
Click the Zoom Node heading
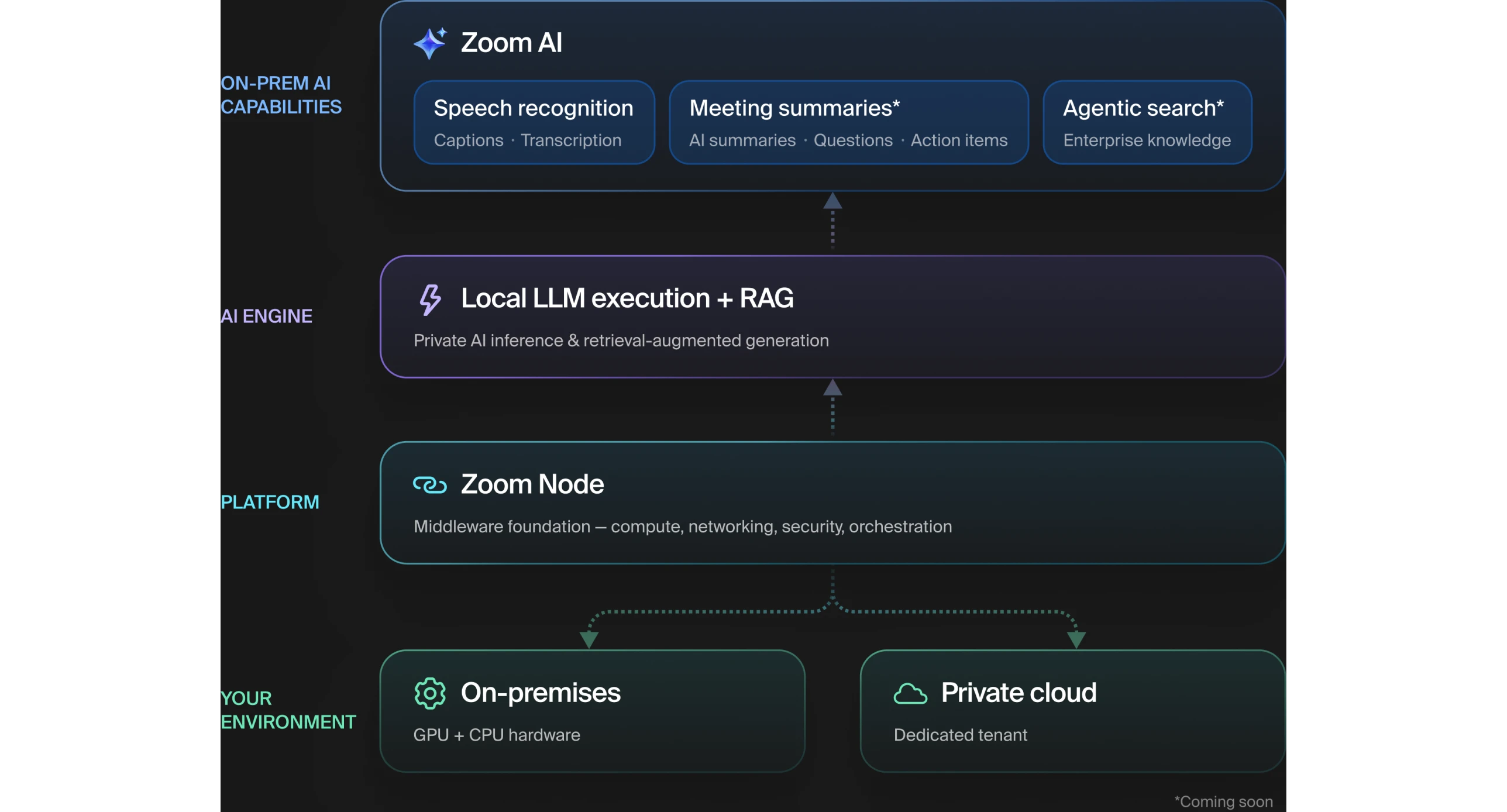[x=532, y=484]
